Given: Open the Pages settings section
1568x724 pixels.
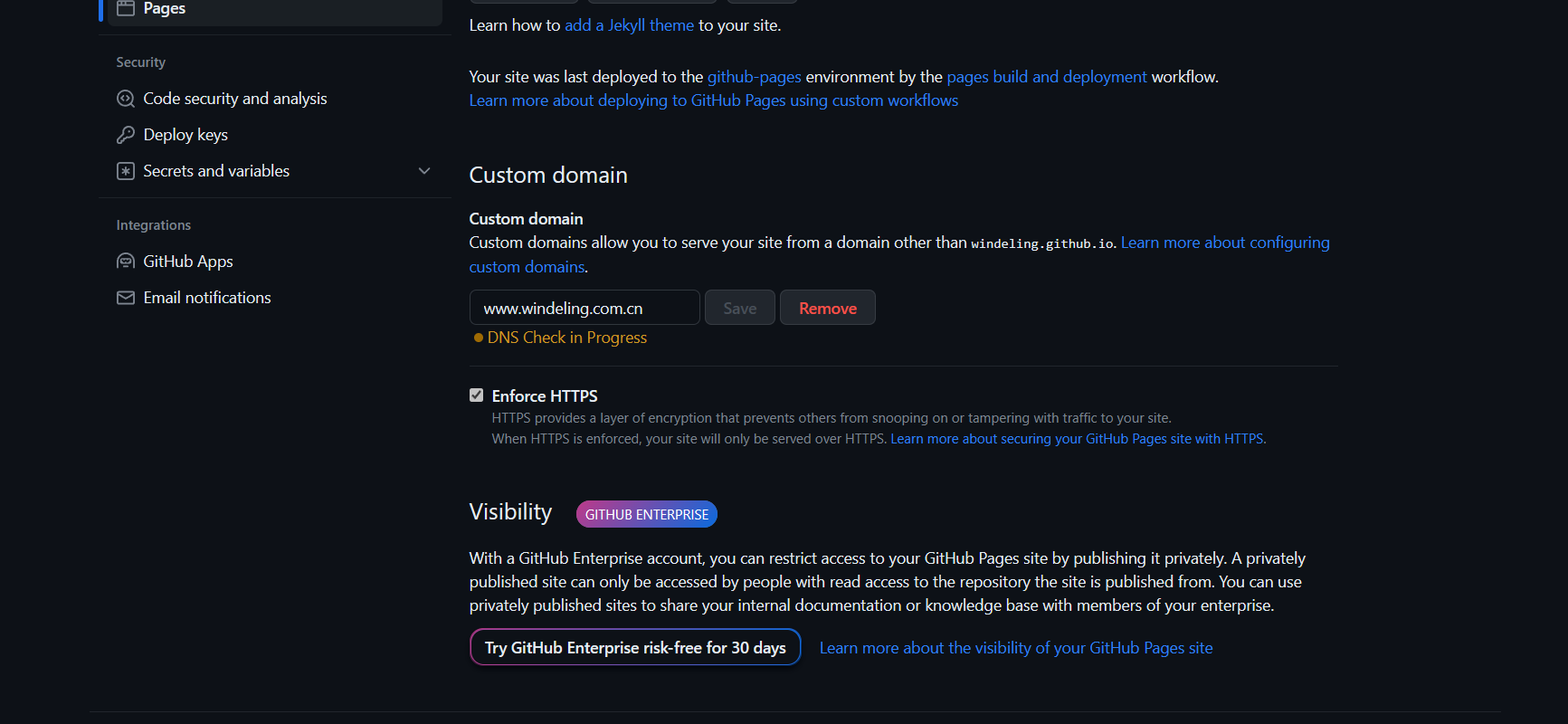Looking at the screenshot, I should [x=275, y=9].
